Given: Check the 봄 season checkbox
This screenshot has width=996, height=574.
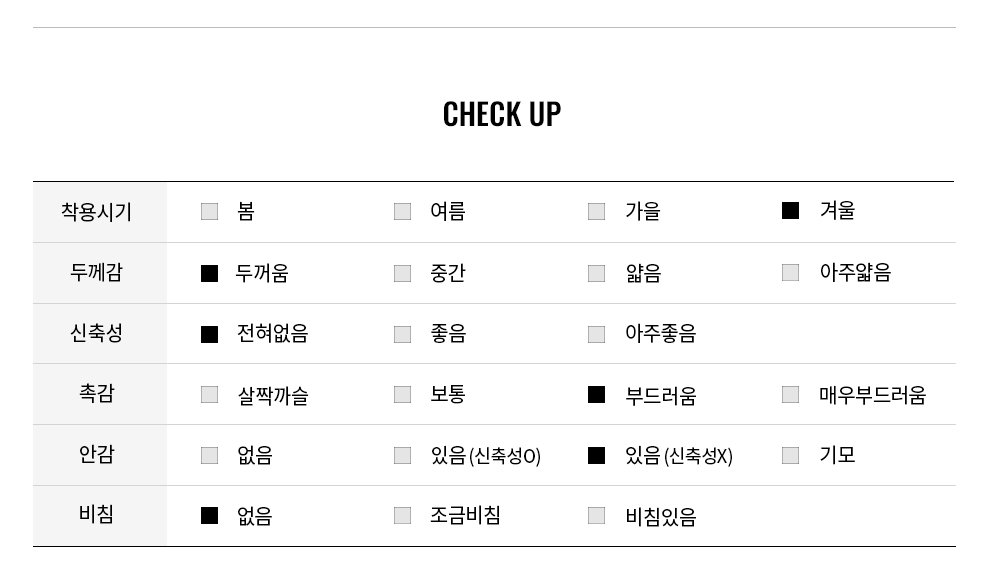Looking at the screenshot, I should [x=210, y=211].
